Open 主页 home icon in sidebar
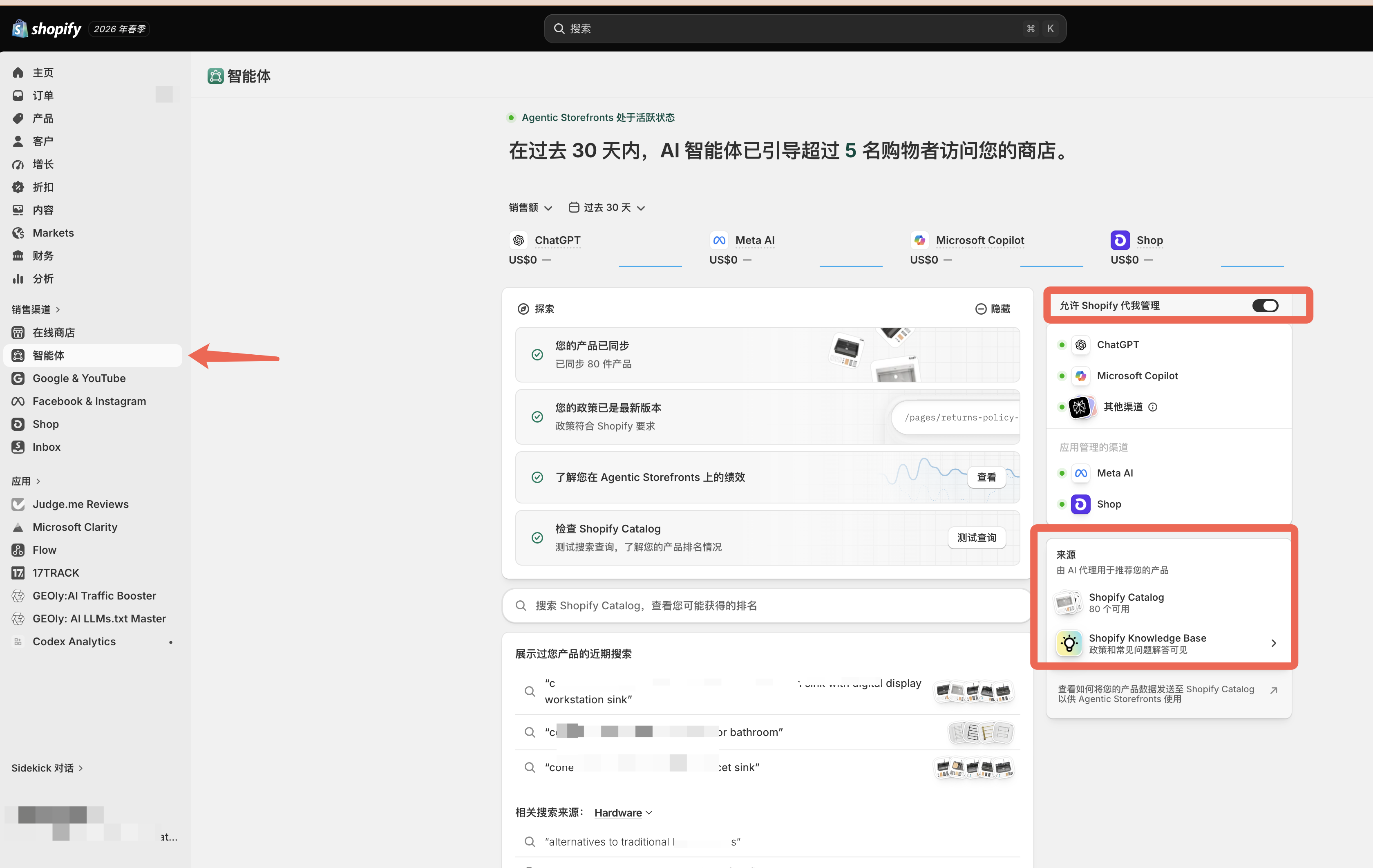This screenshot has width=1373, height=868. [x=18, y=72]
